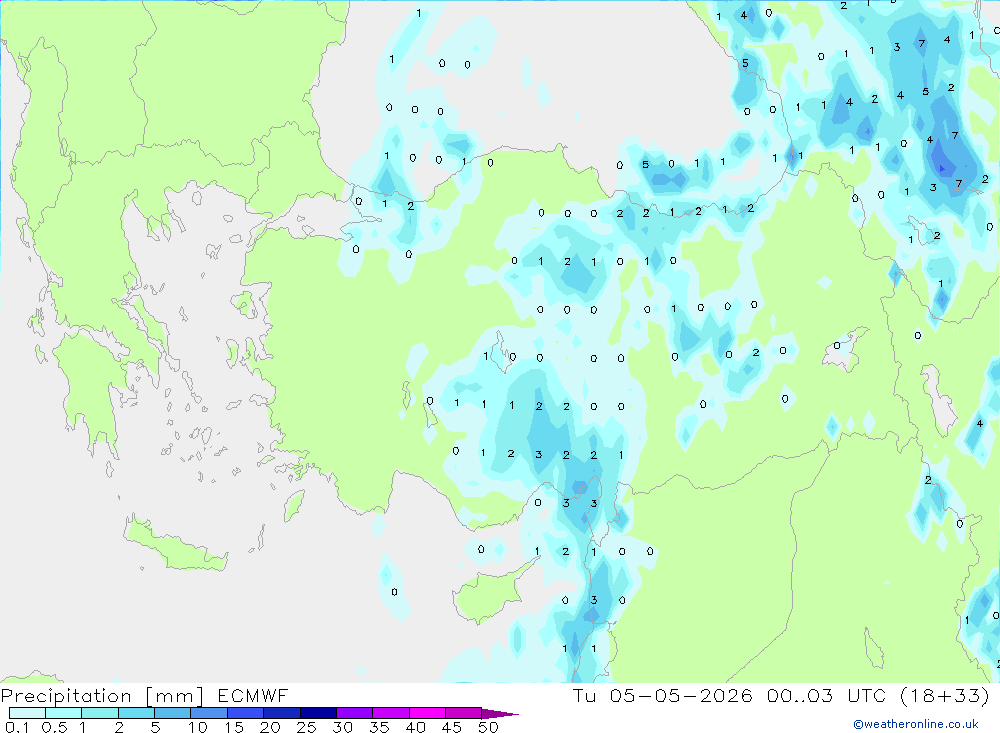The image size is (1000, 733).
Task: Select the 45–50 mm legend color swatch
Action: click(x=464, y=713)
